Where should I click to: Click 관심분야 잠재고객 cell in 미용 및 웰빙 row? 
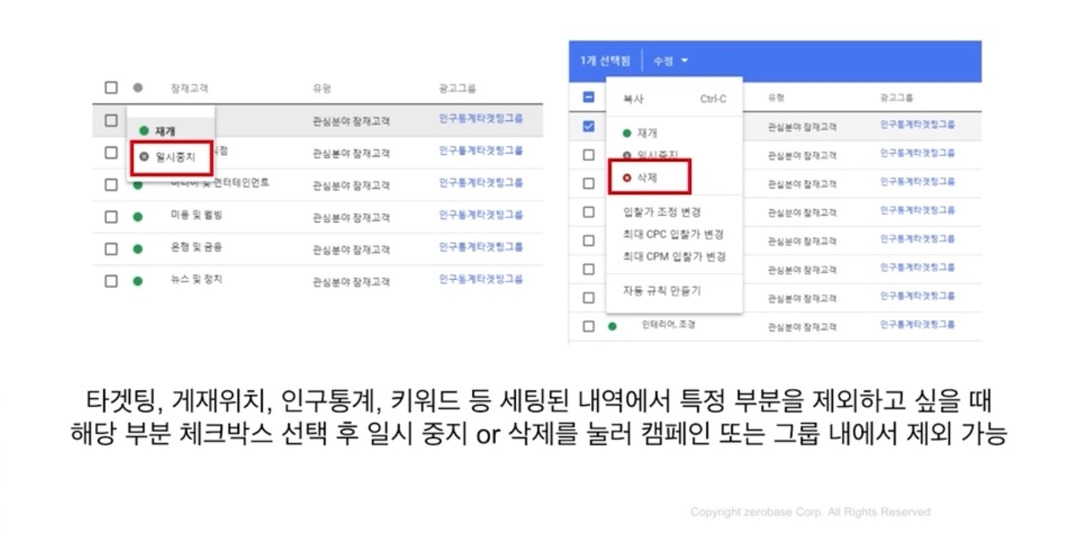coord(351,218)
